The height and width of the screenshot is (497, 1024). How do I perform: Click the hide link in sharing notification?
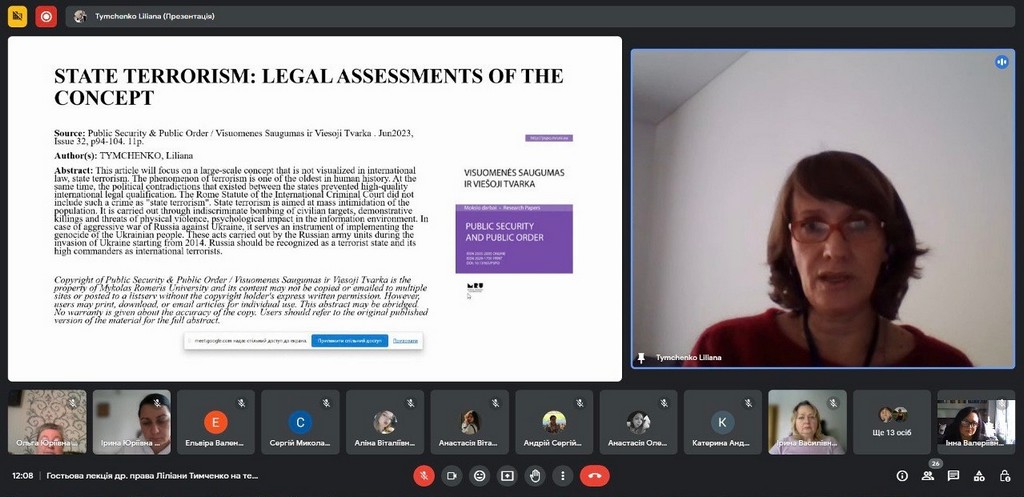click(x=405, y=341)
